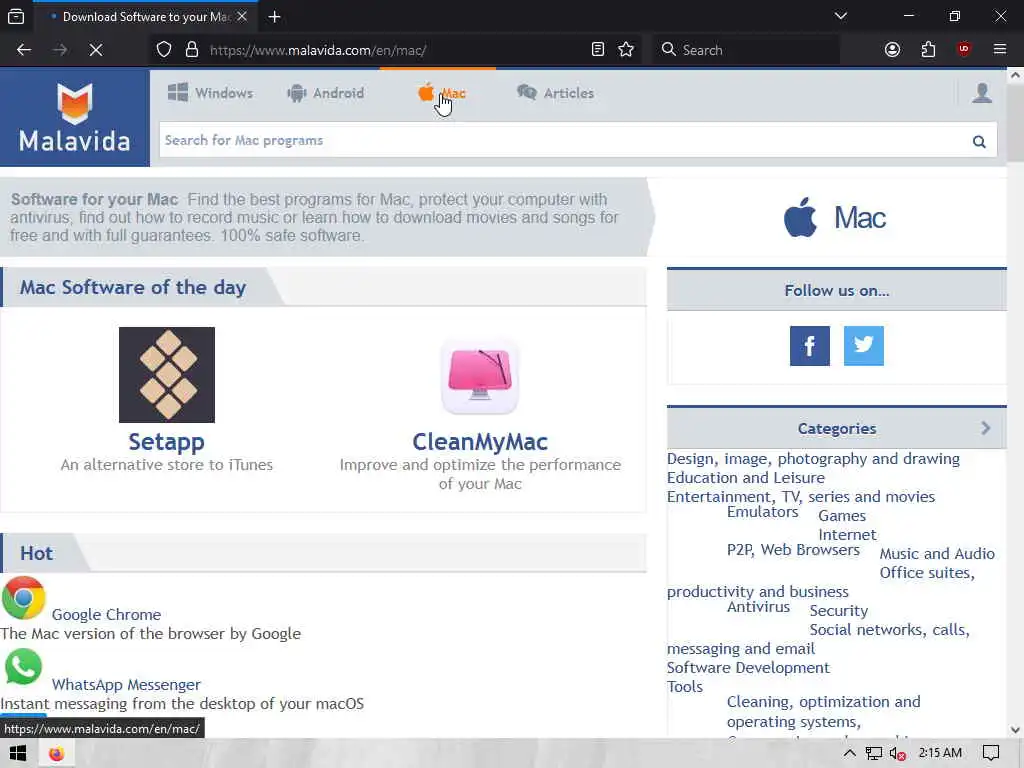This screenshot has width=1024, height=768.
Task: Click the page vertical scrollbar
Action: click(1015, 121)
